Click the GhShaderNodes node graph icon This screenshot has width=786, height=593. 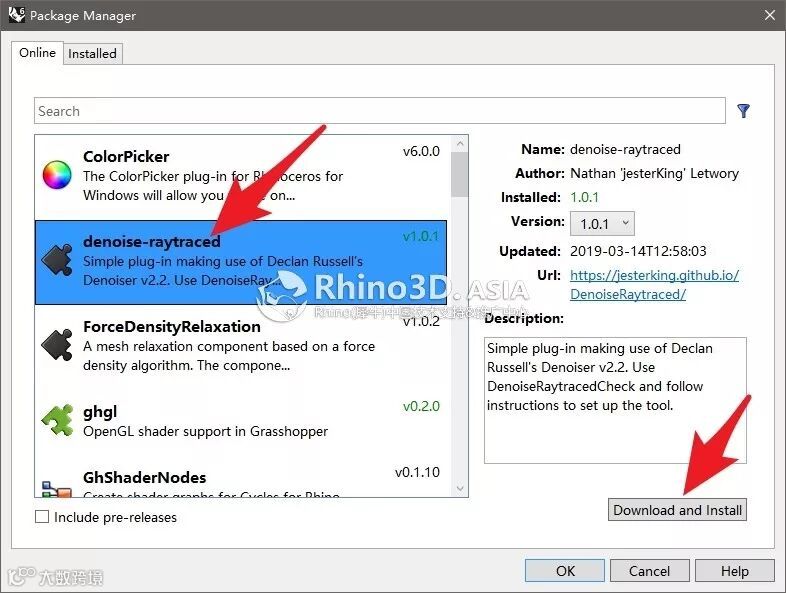coord(57,488)
